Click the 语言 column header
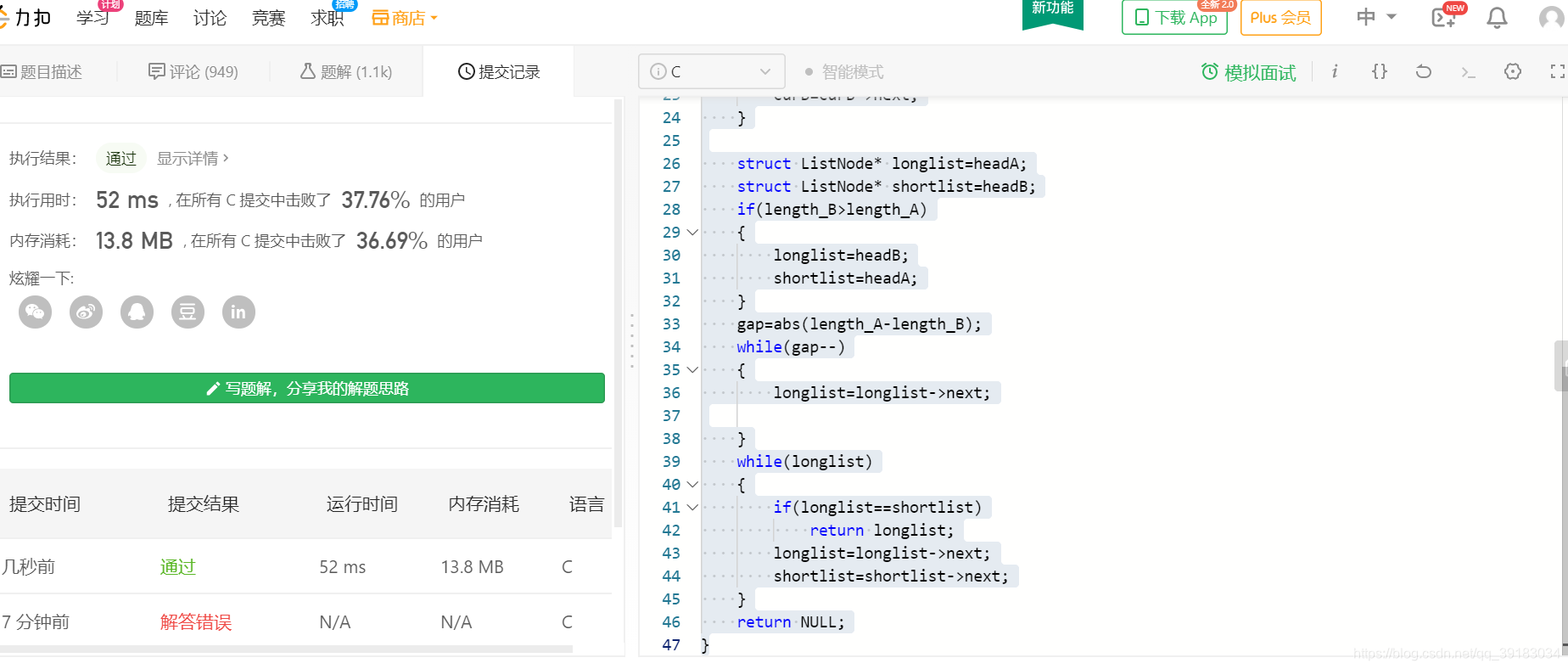The image size is (1568, 669). point(586,504)
